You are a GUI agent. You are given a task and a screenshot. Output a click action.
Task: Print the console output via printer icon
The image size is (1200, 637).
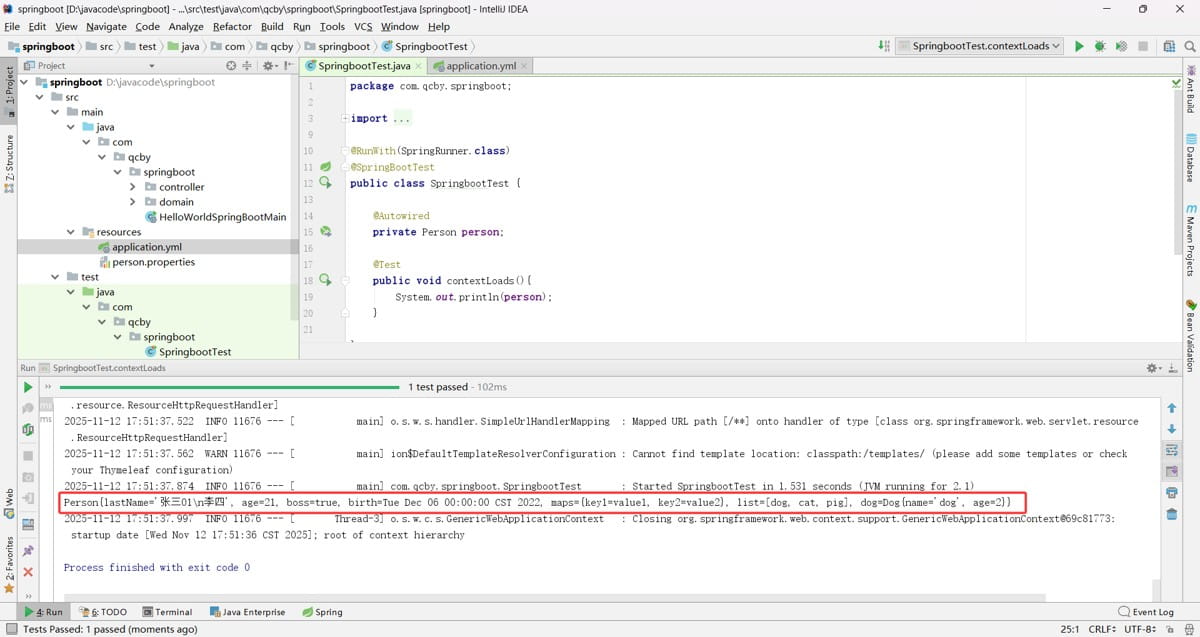point(1171,492)
